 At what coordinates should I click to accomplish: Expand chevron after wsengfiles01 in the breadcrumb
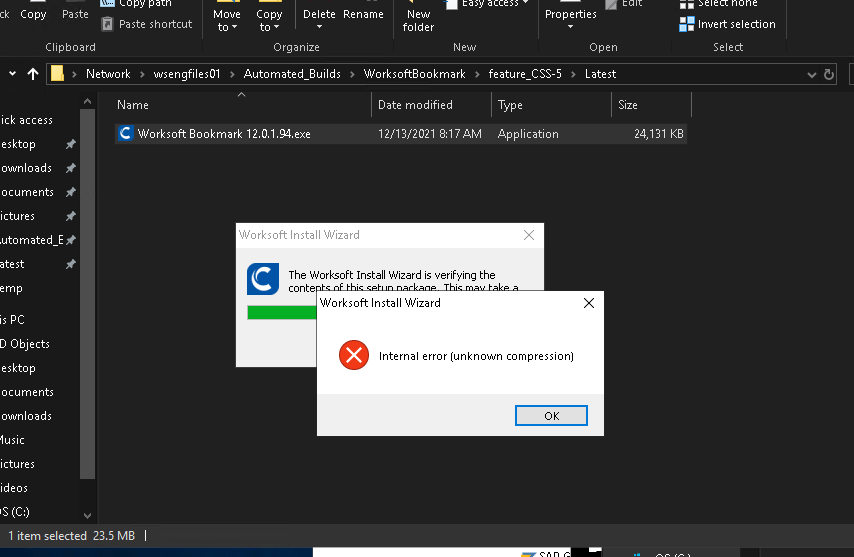click(x=232, y=75)
